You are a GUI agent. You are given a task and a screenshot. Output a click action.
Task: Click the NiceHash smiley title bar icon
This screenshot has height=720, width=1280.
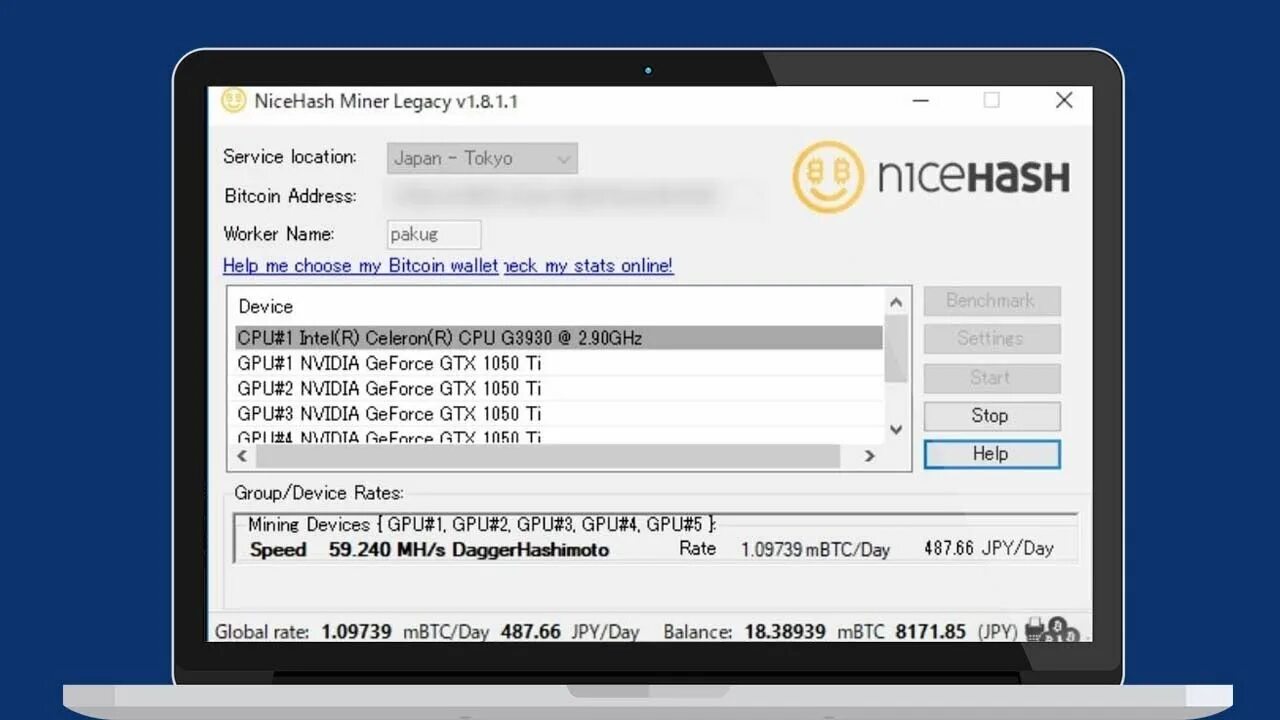pyautogui.click(x=233, y=100)
